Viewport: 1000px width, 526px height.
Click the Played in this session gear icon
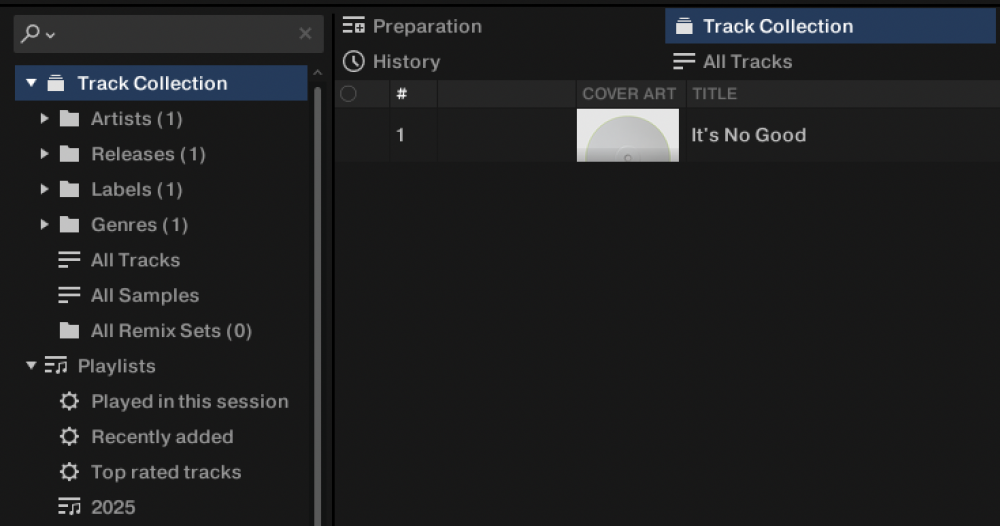point(69,402)
